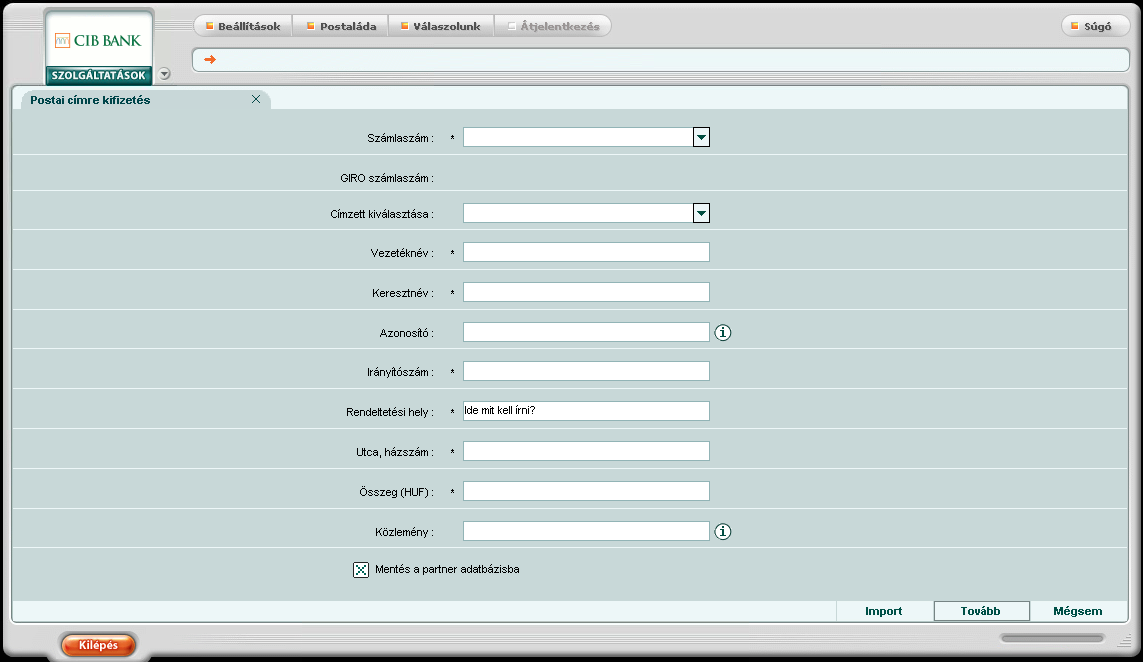Viewport: 1143px width, 662px height.
Task: Click the orange arrow in the message bar
Action: pyautogui.click(x=210, y=59)
